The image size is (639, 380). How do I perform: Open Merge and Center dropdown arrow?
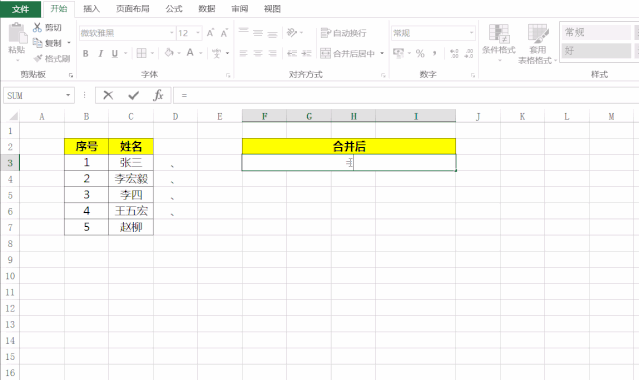[x=382, y=53]
